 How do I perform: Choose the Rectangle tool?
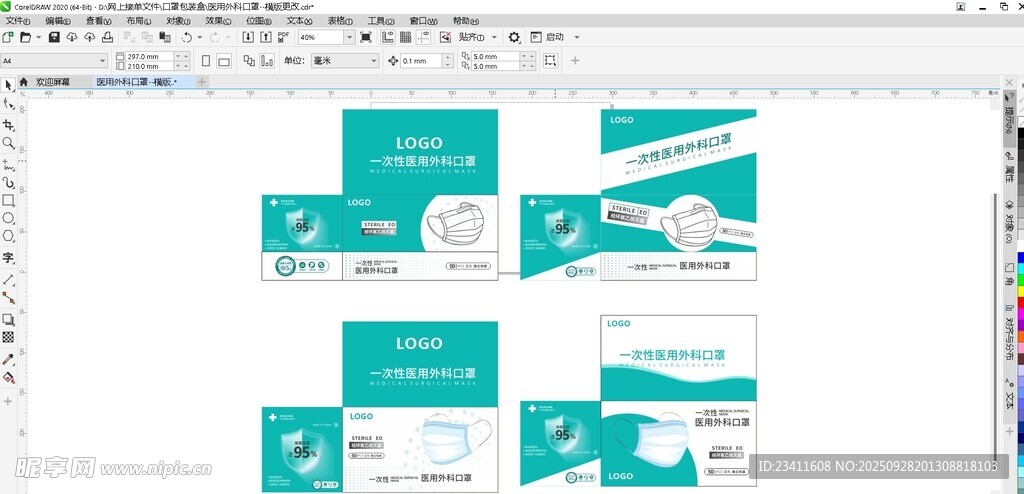(x=8, y=199)
